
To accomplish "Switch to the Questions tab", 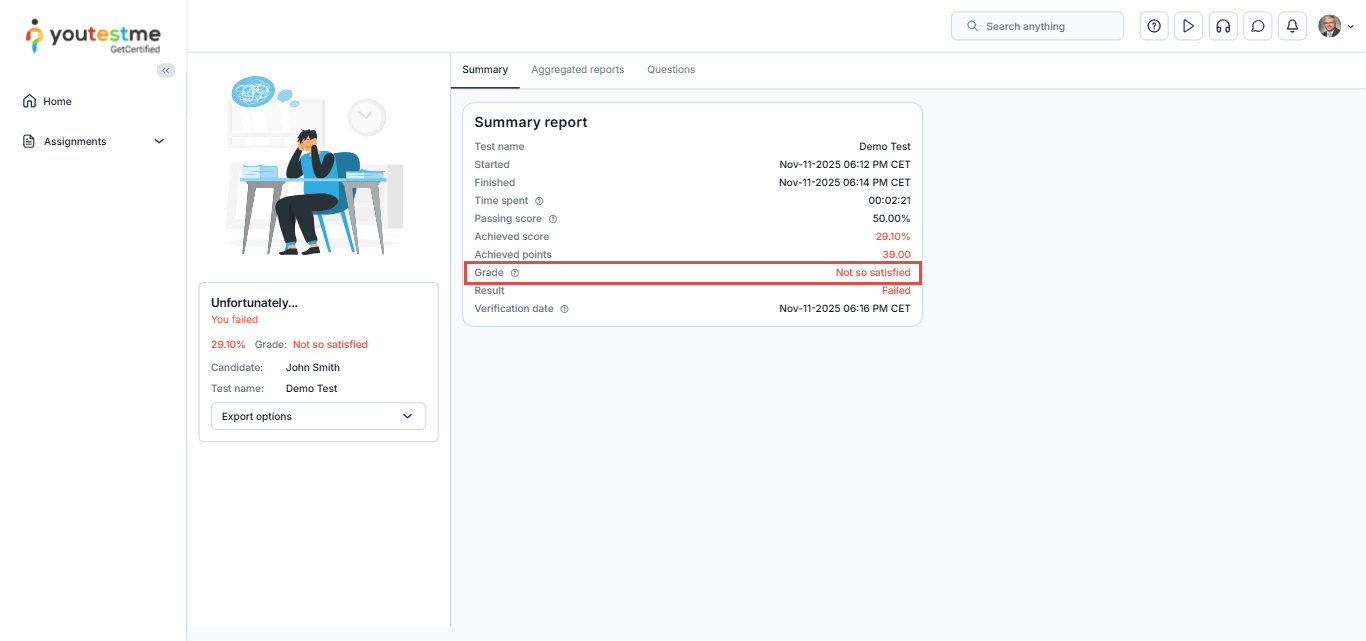I will (671, 70).
